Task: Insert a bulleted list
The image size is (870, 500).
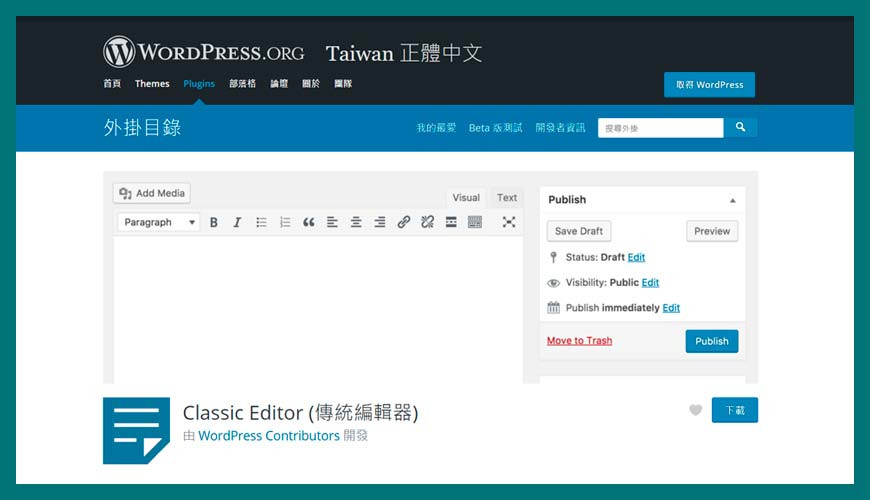Action: pos(261,223)
